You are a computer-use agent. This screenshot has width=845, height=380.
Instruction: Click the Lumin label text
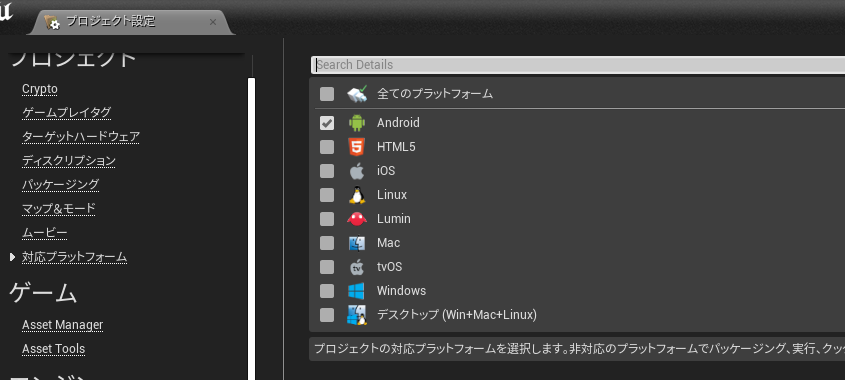click(x=393, y=219)
